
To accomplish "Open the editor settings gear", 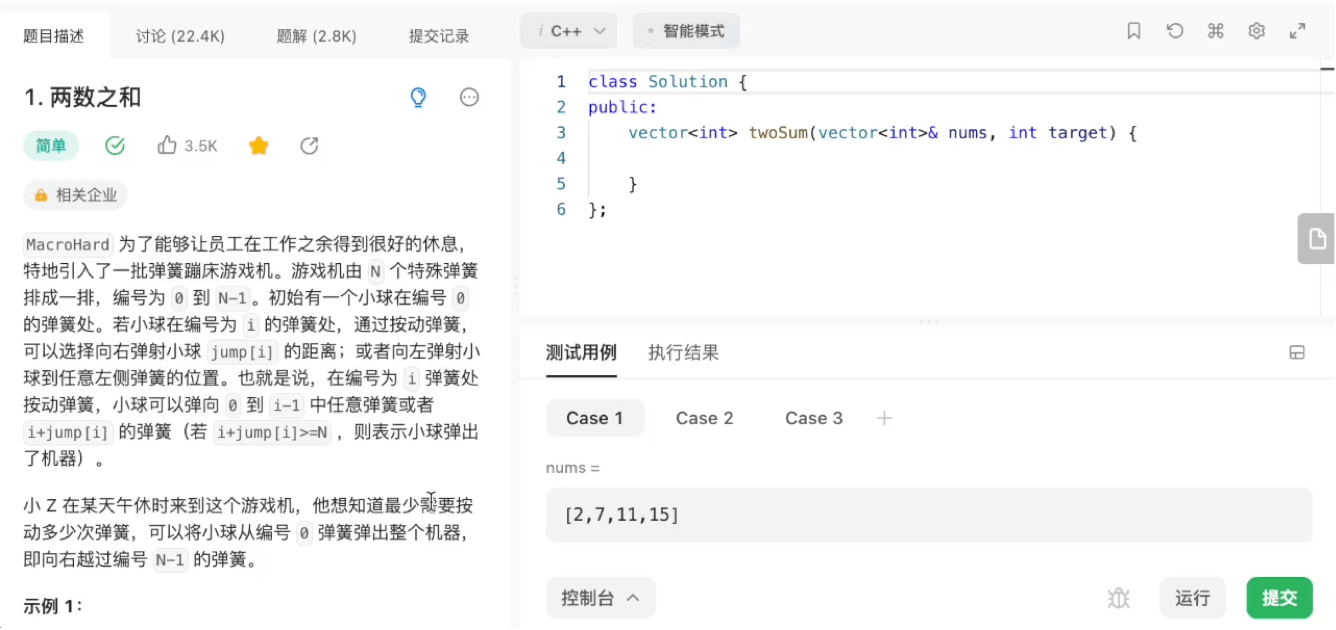I will pos(1256,31).
